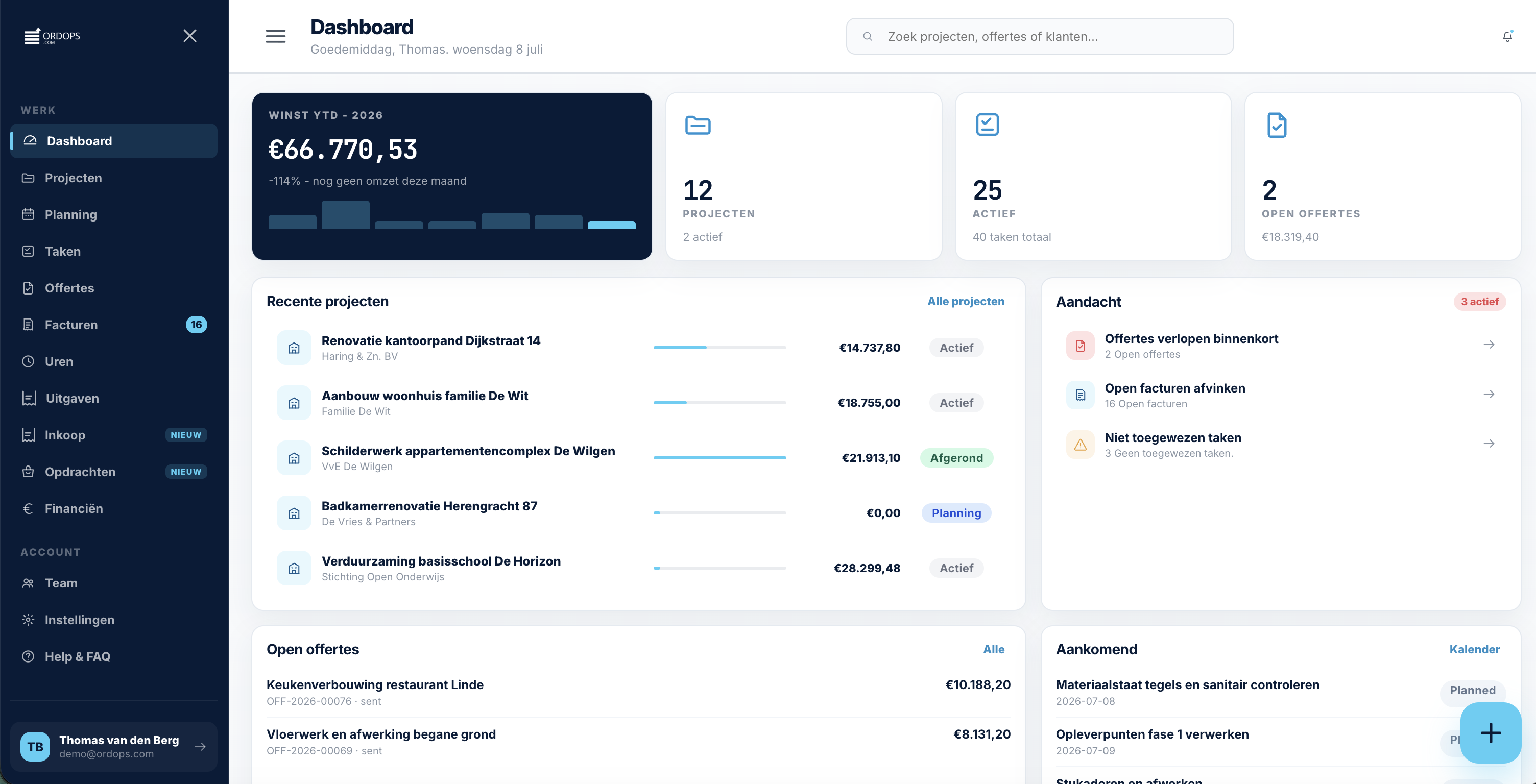
Task: Click the notification bell icon
Action: pos(1507,36)
